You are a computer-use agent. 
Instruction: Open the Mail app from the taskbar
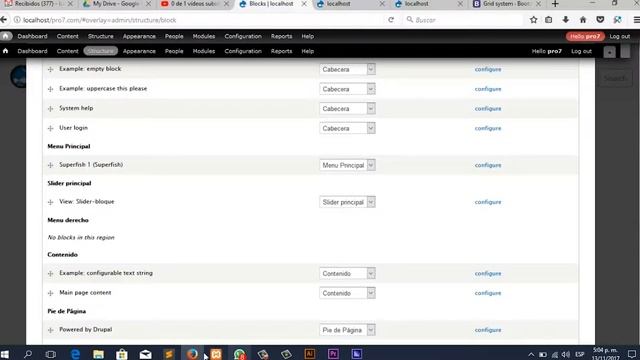click(x=145, y=354)
